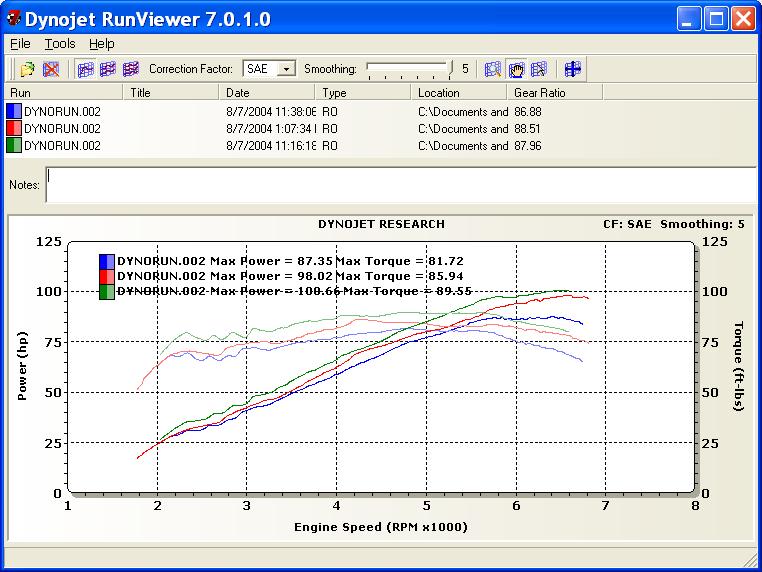The width and height of the screenshot is (762, 572).
Task: Open the Correction Factor SAE dropdown
Action: pos(286,69)
